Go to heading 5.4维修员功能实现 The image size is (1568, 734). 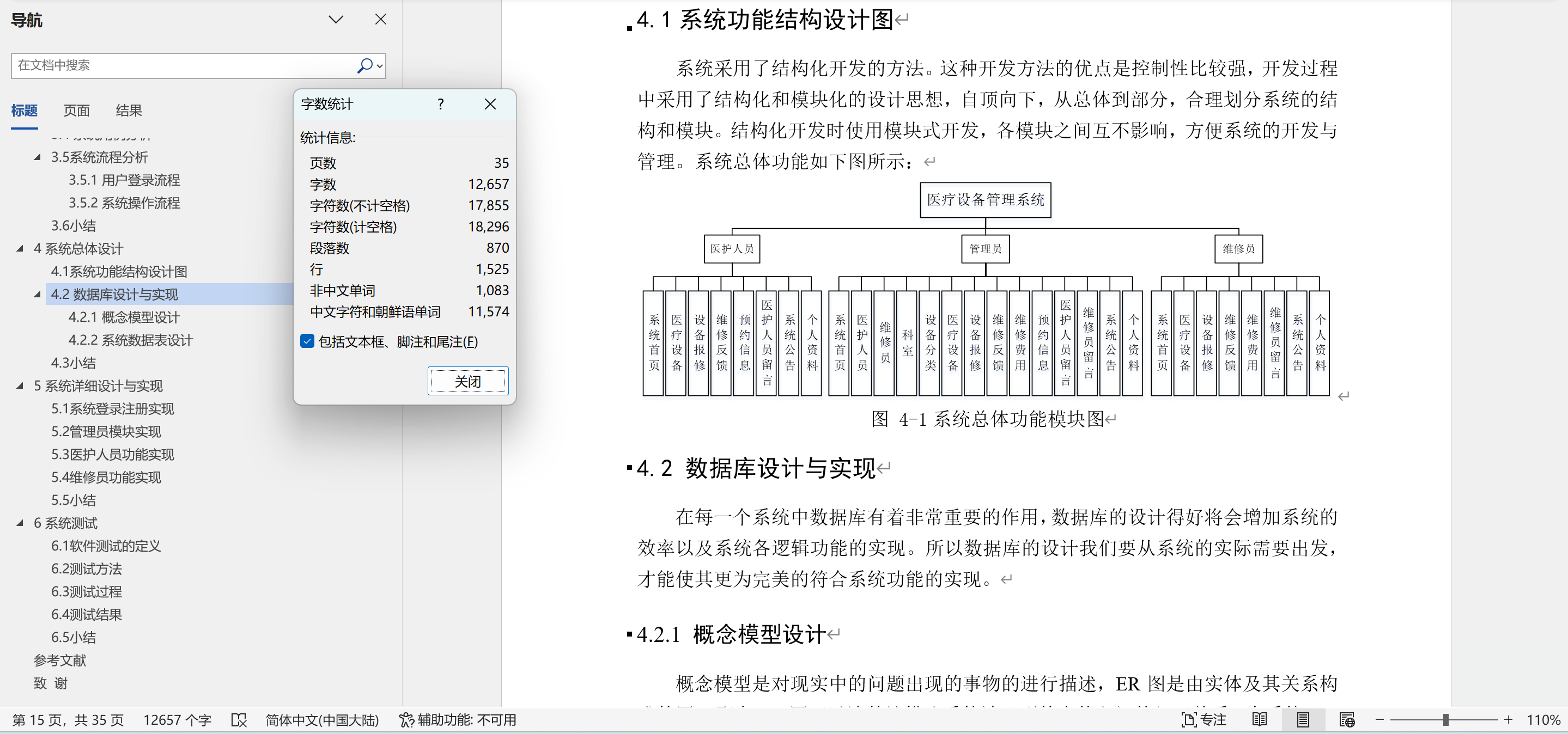(107, 478)
